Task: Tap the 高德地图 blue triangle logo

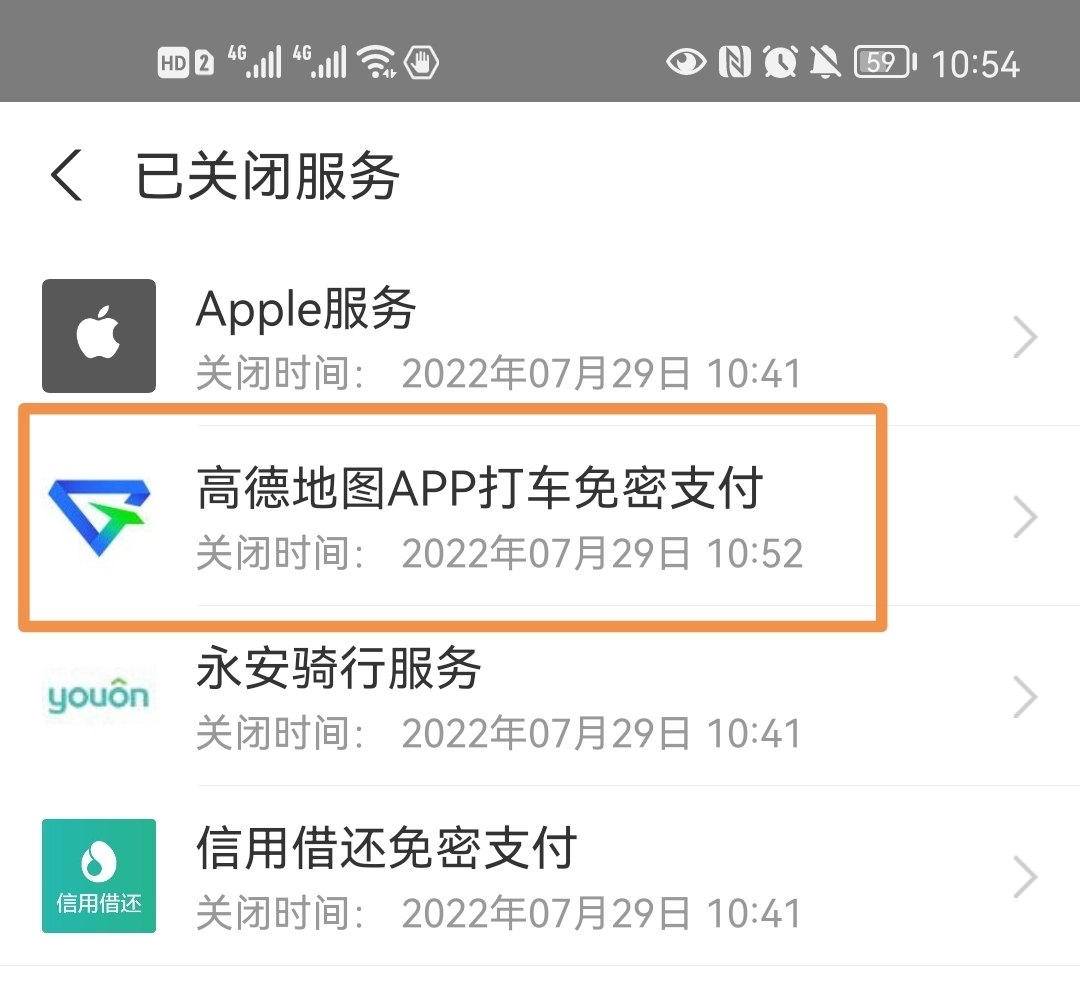Action: [x=99, y=517]
